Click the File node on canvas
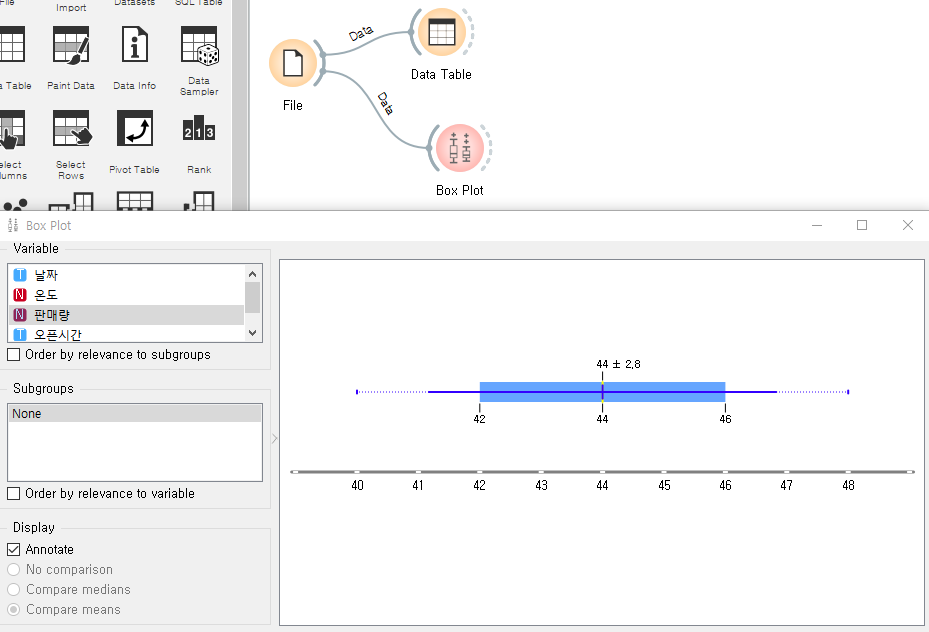 coord(293,63)
